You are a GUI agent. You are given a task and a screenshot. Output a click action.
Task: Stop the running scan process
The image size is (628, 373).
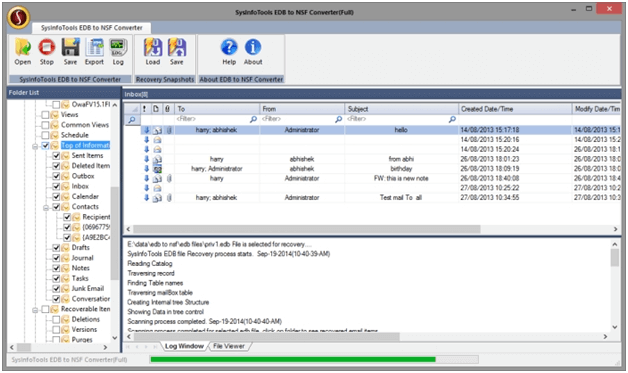point(46,47)
